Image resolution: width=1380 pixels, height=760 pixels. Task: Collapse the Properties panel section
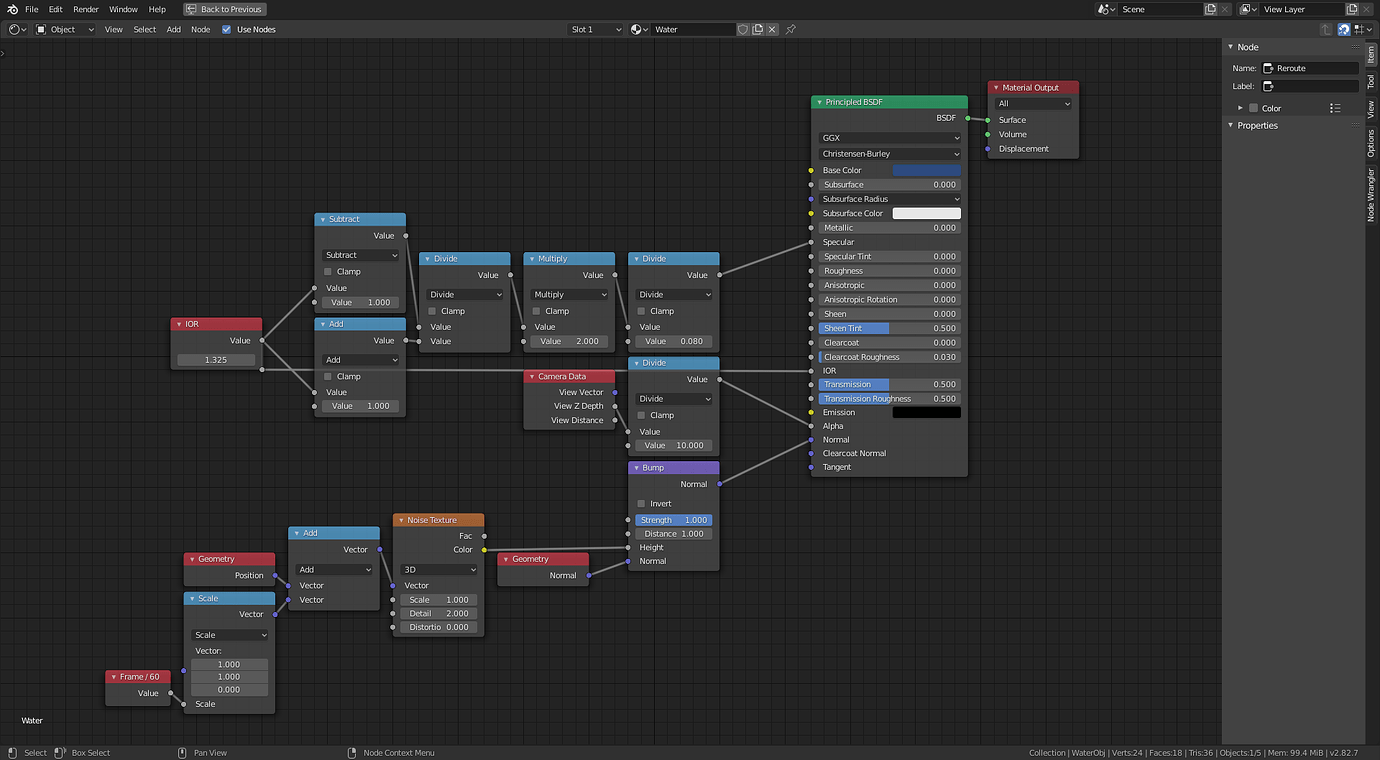pyautogui.click(x=1232, y=125)
